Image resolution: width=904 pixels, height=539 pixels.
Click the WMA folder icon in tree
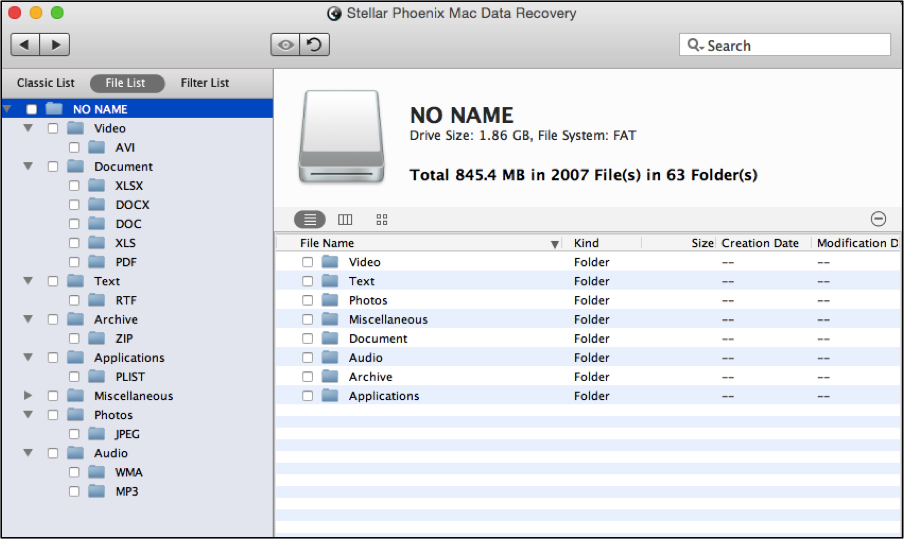click(96, 472)
